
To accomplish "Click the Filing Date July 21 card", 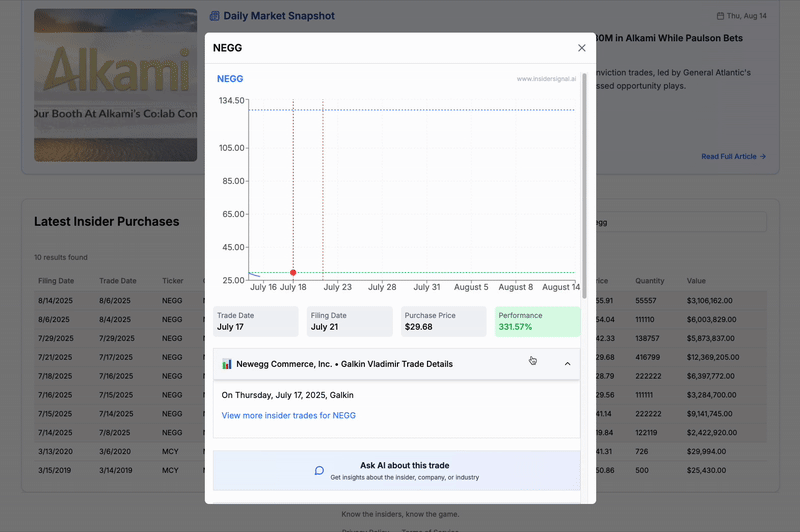I will click(349, 321).
